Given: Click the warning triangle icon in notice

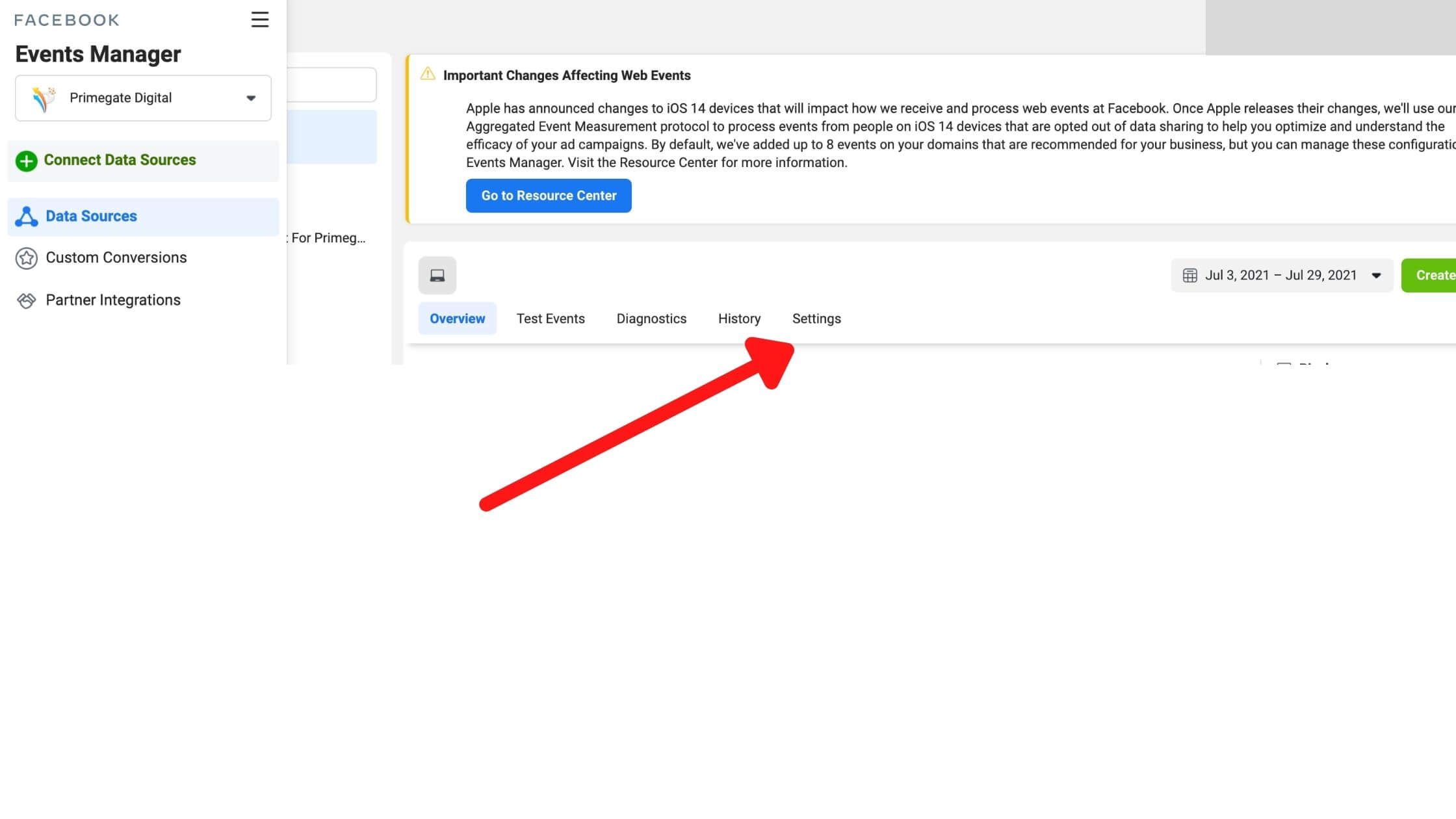Looking at the screenshot, I should click(428, 74).
